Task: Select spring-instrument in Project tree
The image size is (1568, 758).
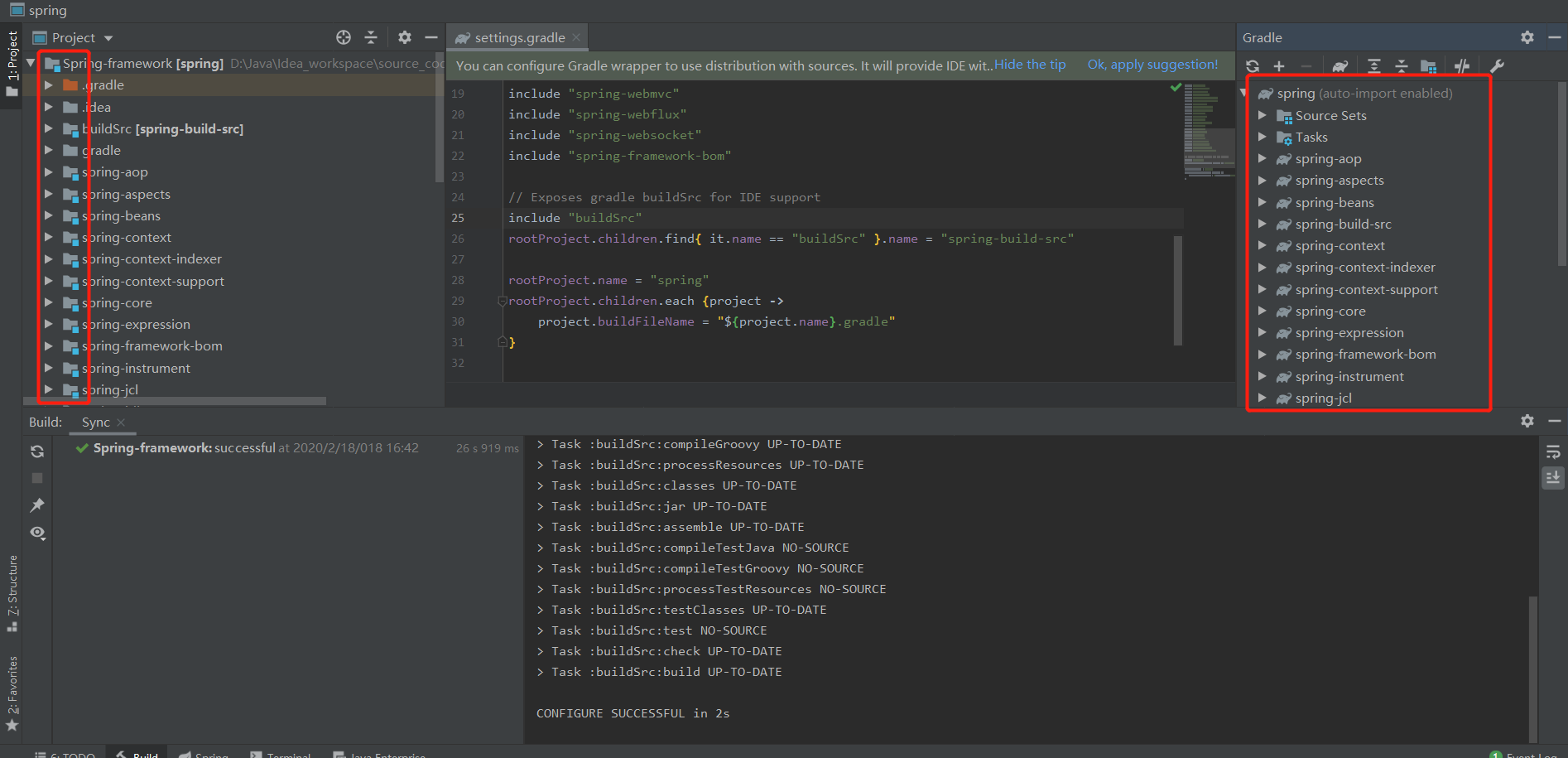Action: pyautogui.click(x=136, y=369)
